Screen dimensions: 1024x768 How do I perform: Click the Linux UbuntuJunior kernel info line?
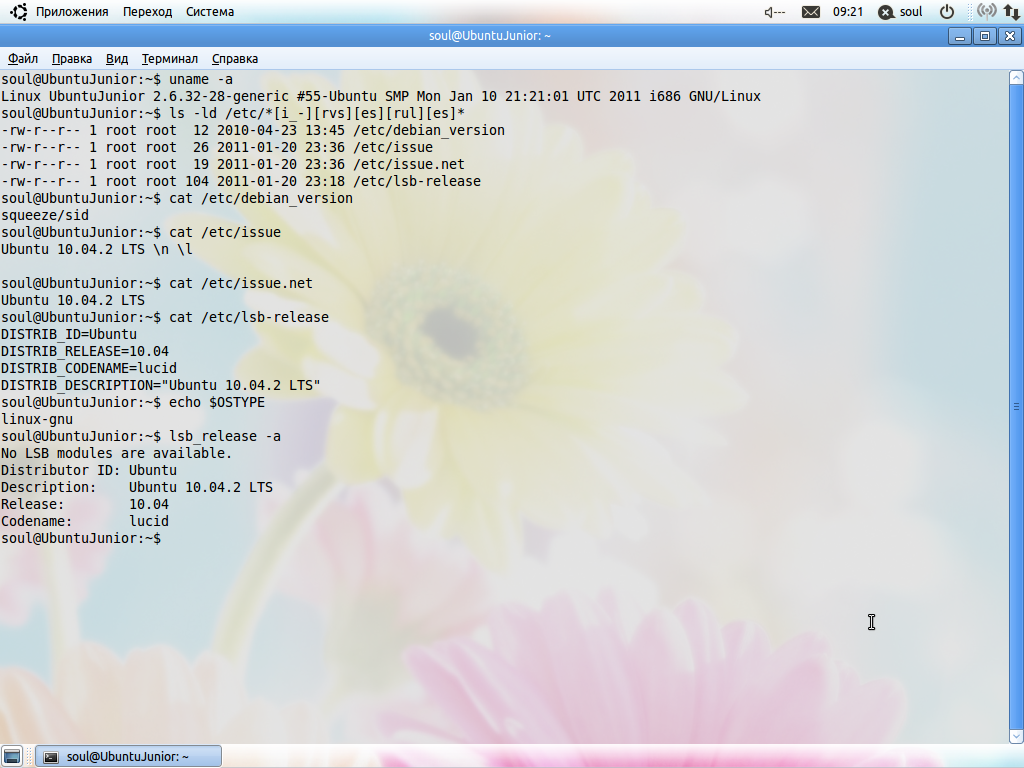tap(381, 96)
